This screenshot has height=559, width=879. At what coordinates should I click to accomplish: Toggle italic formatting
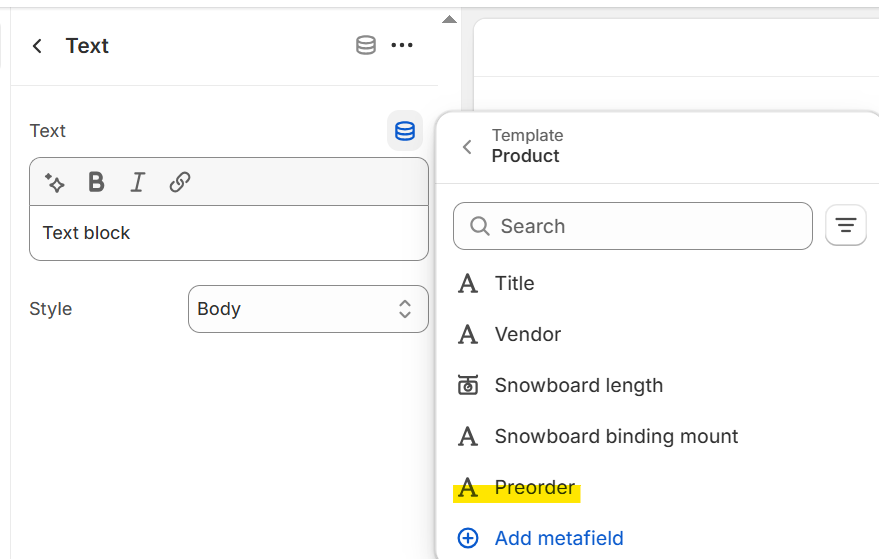coord(138,182)
